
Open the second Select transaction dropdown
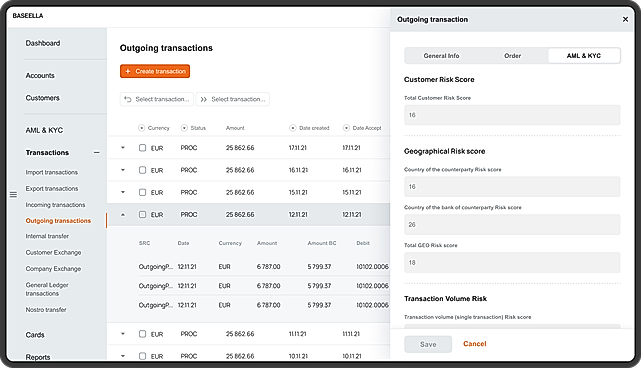(x=233, y=99)
